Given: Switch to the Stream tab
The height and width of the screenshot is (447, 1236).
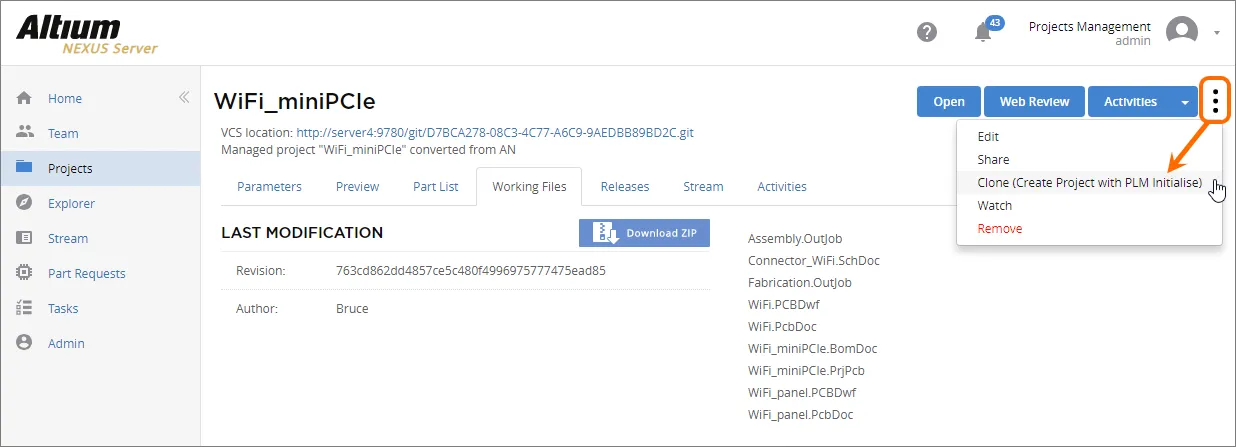Looking at the screenshot, I should click(703, 186).
